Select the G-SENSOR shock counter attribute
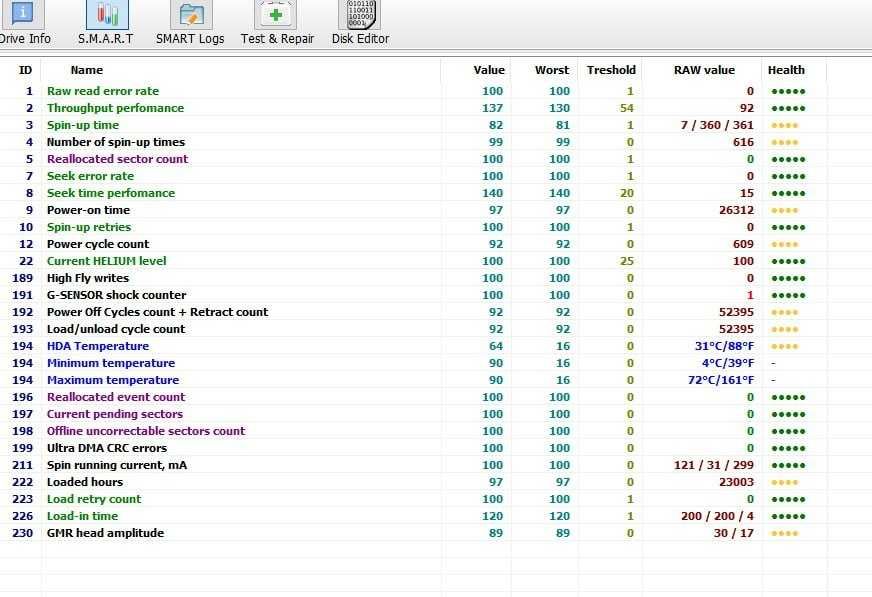The image size is (872, 597). (x=116, y=295)
